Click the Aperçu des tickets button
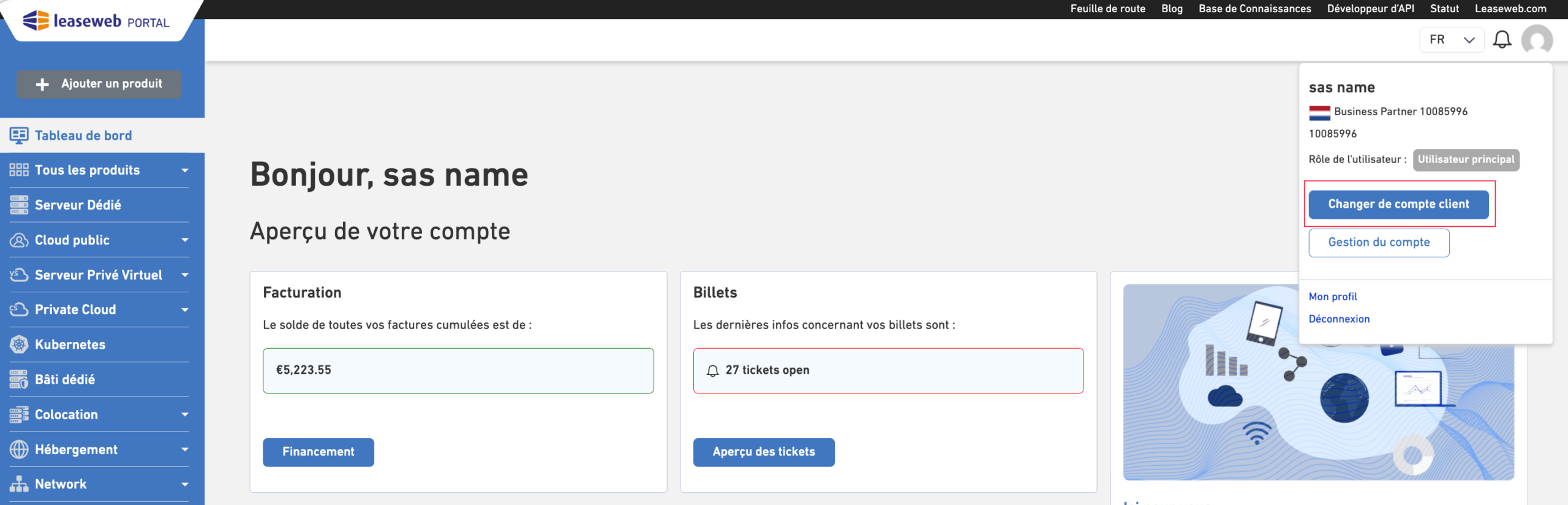 point(764,452)
